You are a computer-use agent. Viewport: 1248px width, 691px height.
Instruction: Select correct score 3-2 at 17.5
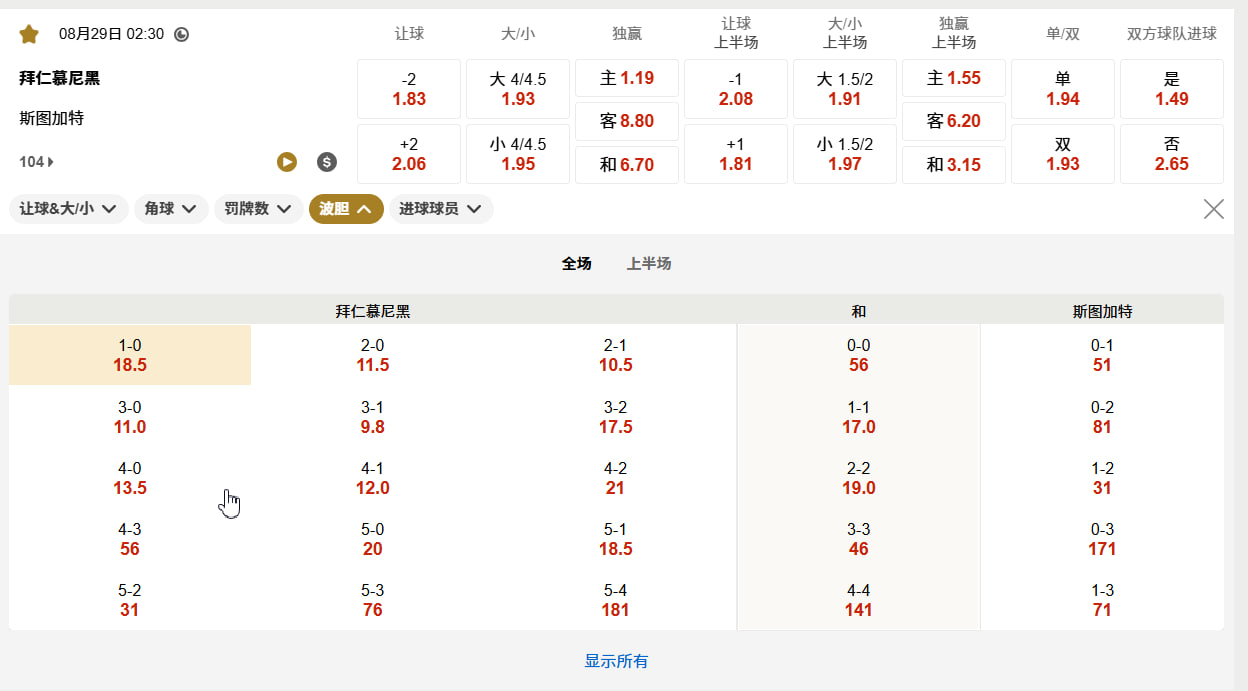click(x=616, y=417)
